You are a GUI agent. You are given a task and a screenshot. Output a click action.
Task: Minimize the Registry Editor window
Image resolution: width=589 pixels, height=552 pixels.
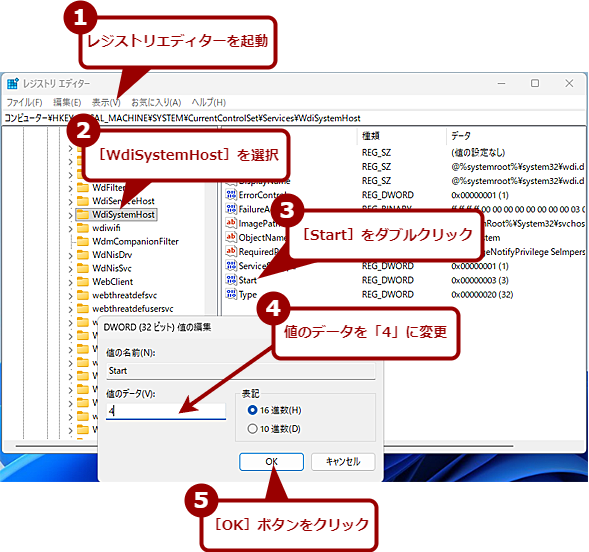tap(501, 83)
